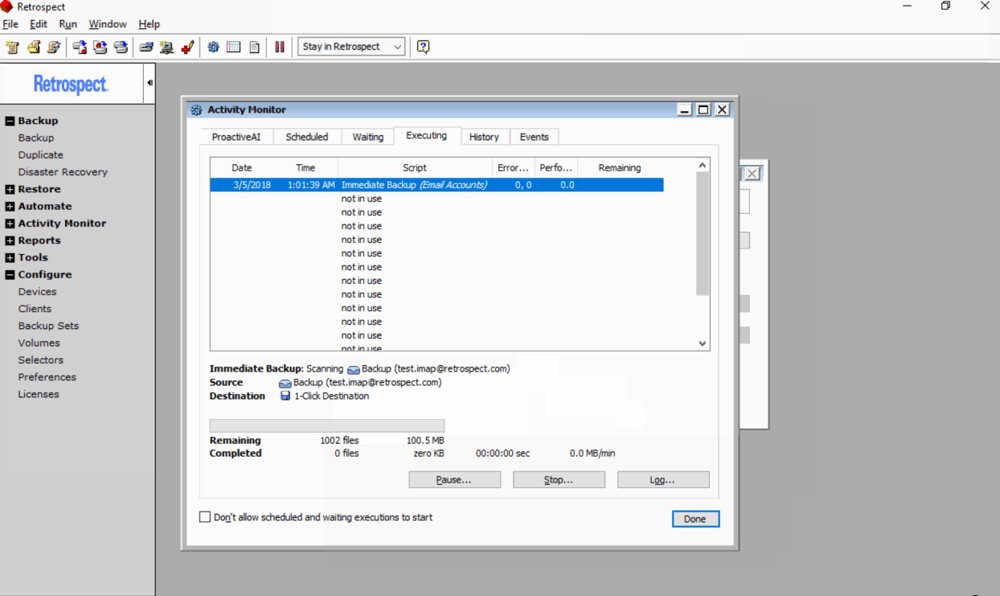
Task: Collapse the Configure section in sidebar
Action: (x=10, y=275)
